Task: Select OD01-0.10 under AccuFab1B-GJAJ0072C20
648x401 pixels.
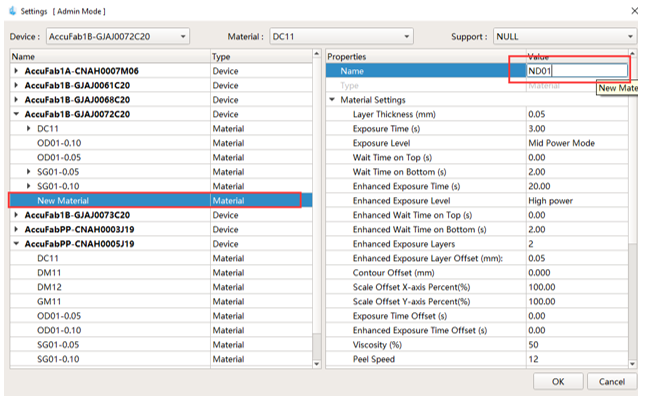Action: (161, 143)
